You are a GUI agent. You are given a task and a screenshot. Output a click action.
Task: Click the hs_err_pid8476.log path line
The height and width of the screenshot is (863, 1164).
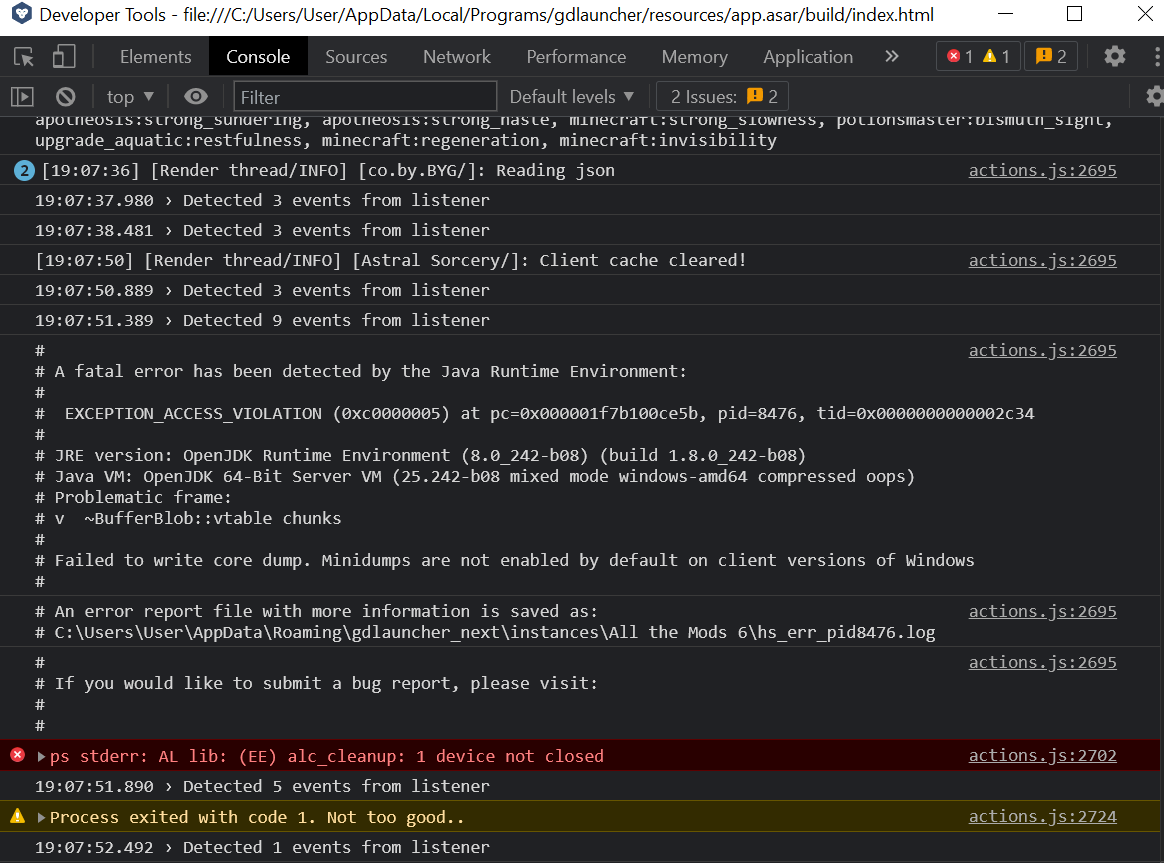485,632
